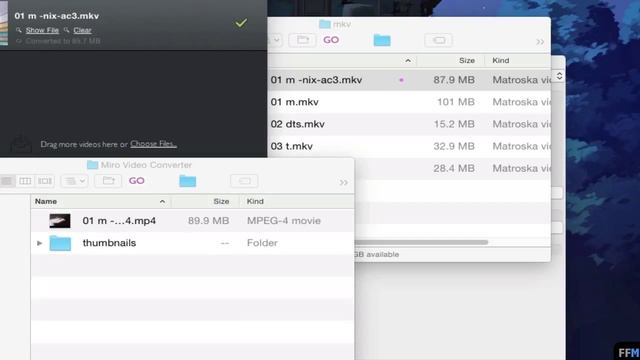Click the 89.9 MB size cell
Screen dimensions: 640x360
coord(209,221)
